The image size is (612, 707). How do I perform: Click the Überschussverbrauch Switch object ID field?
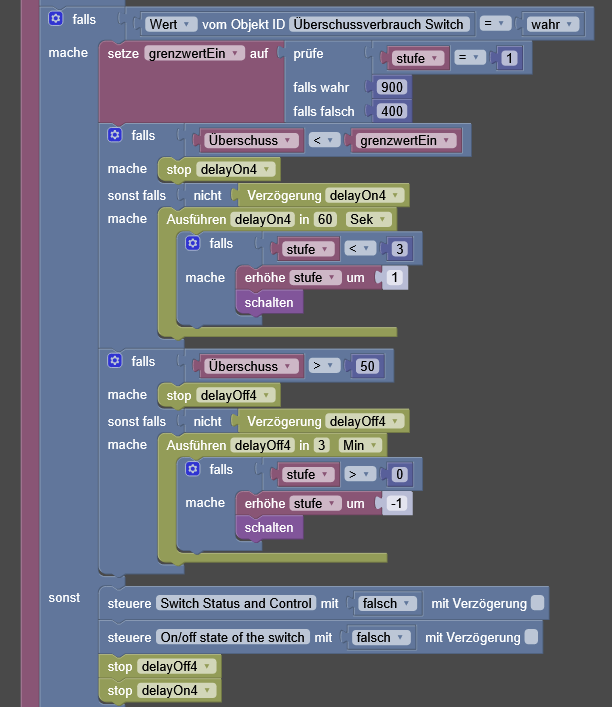click(x=379, y=24)
